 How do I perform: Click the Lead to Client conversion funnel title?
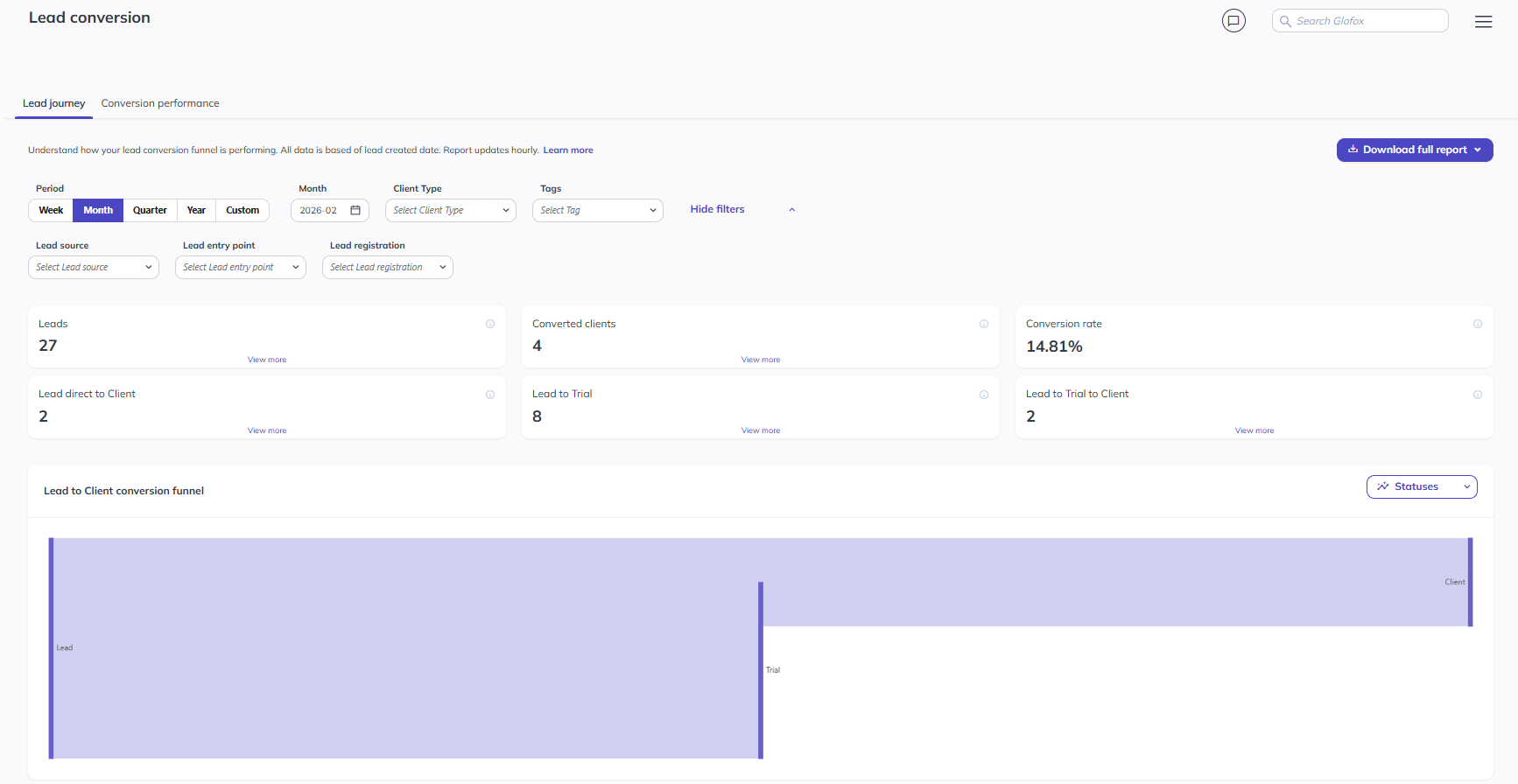click(123, 491)
